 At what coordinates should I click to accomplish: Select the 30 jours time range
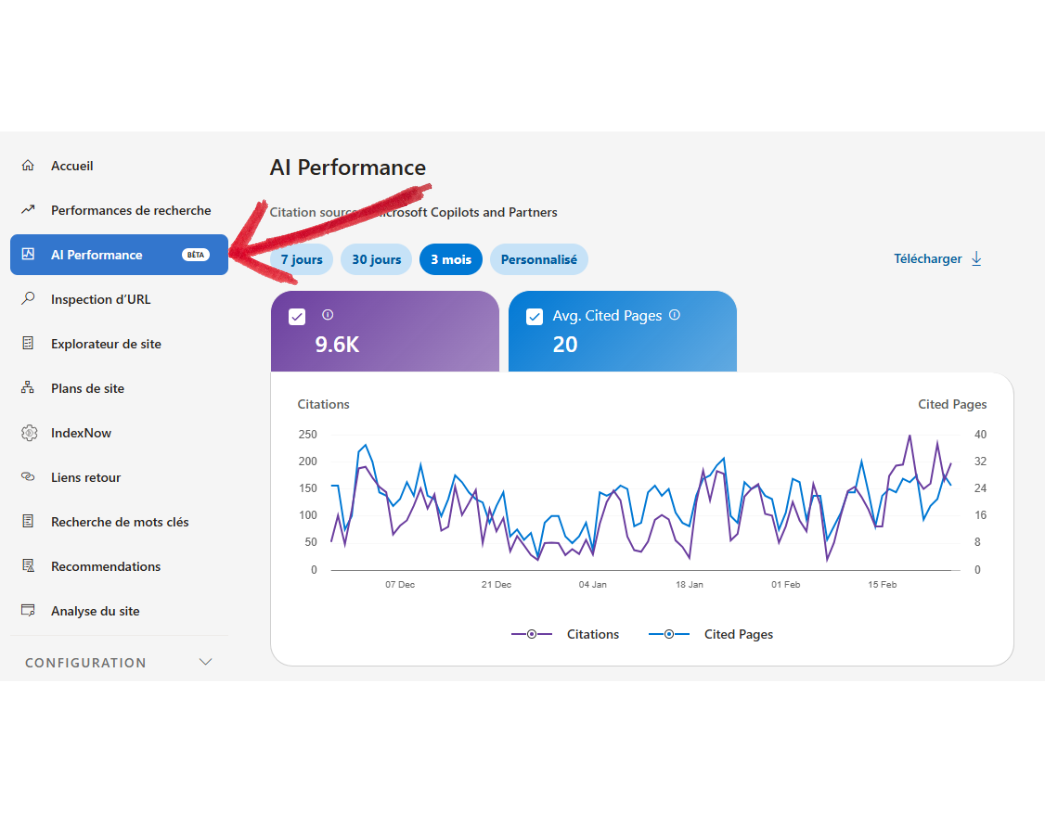[x=376, y=260]
